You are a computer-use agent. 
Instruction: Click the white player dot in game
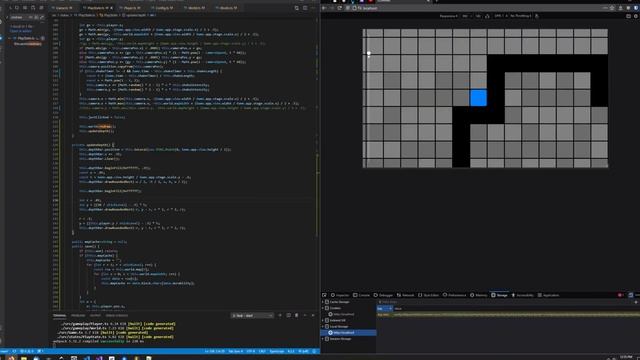coord(369,53)
